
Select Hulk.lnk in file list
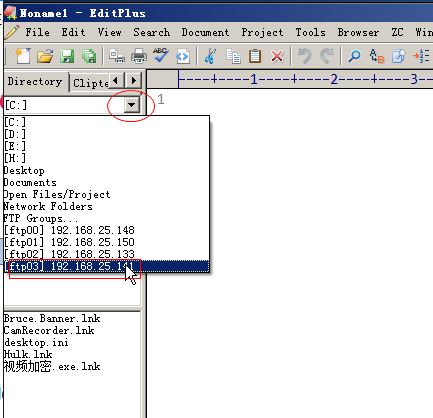[28, 354]
